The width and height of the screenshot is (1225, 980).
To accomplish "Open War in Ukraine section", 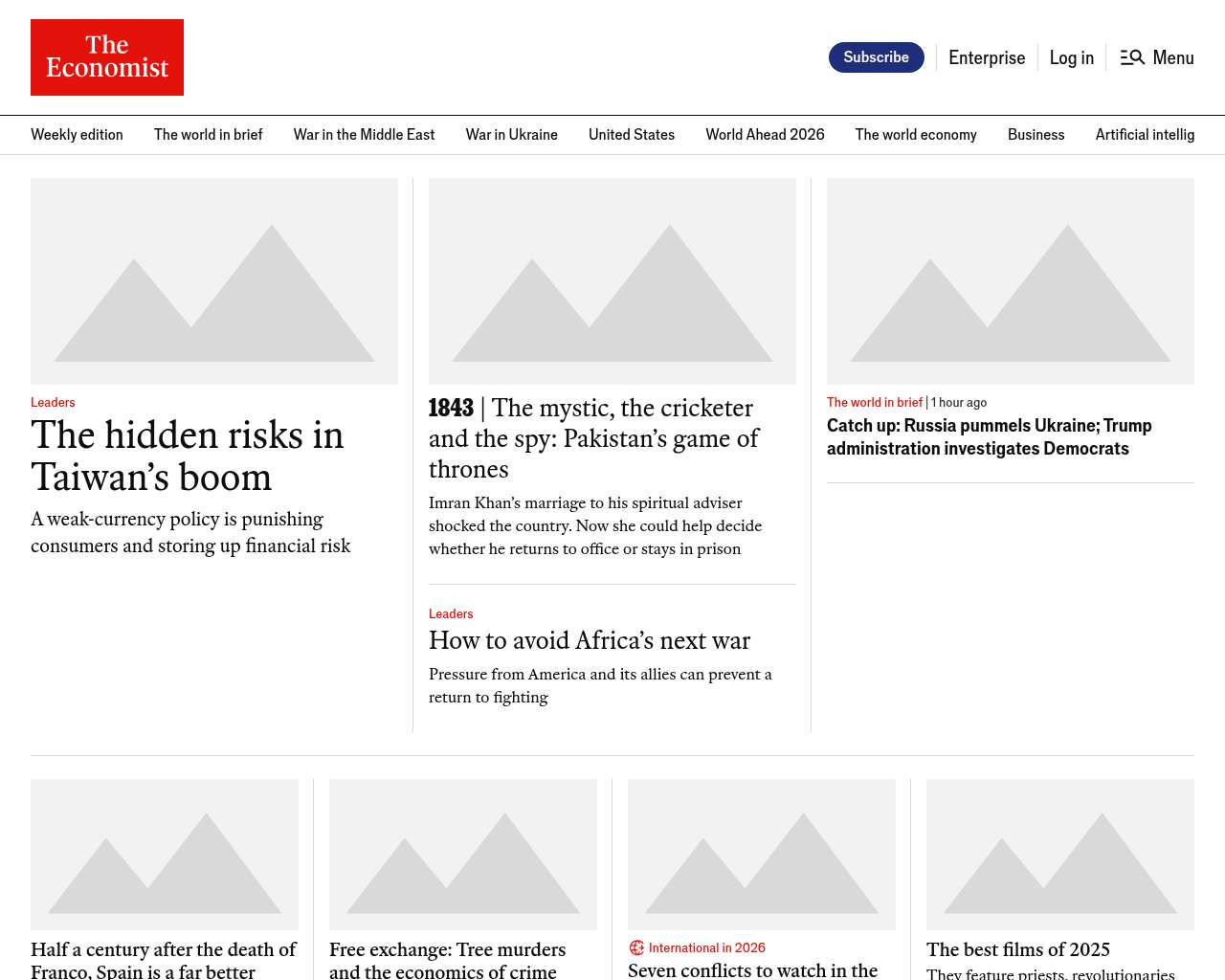I will point(511,135).
